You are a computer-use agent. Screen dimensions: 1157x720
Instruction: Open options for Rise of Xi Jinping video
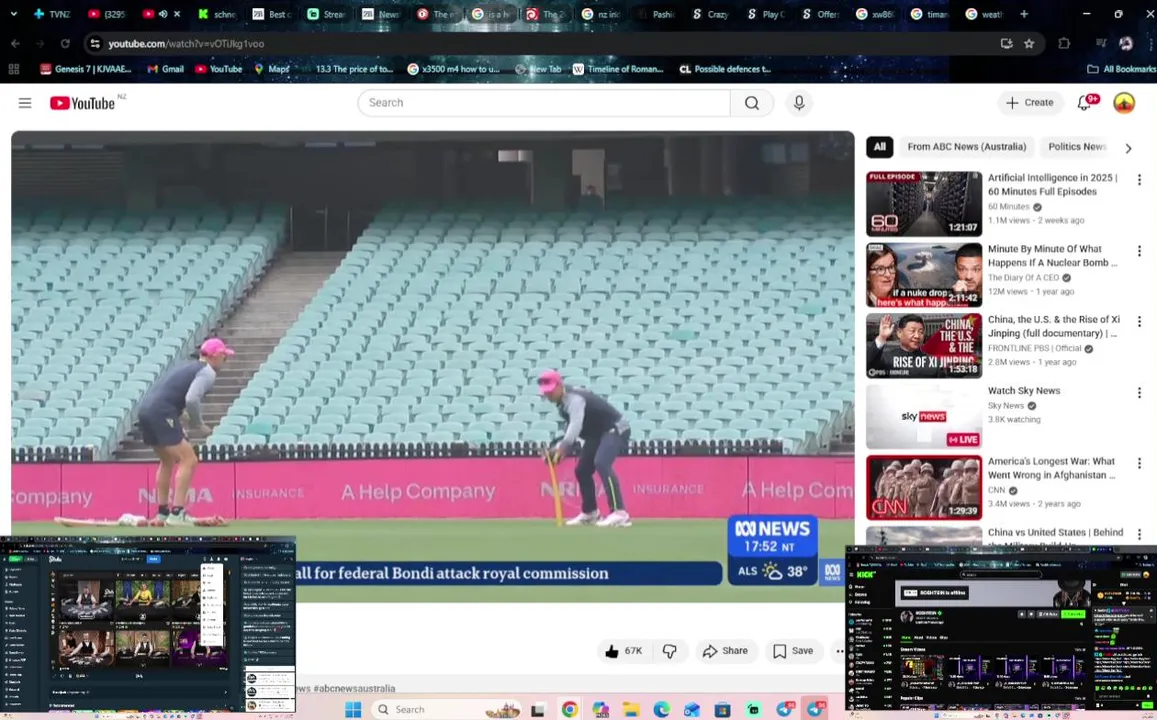pyautogui.click(x=1139, y=322)
